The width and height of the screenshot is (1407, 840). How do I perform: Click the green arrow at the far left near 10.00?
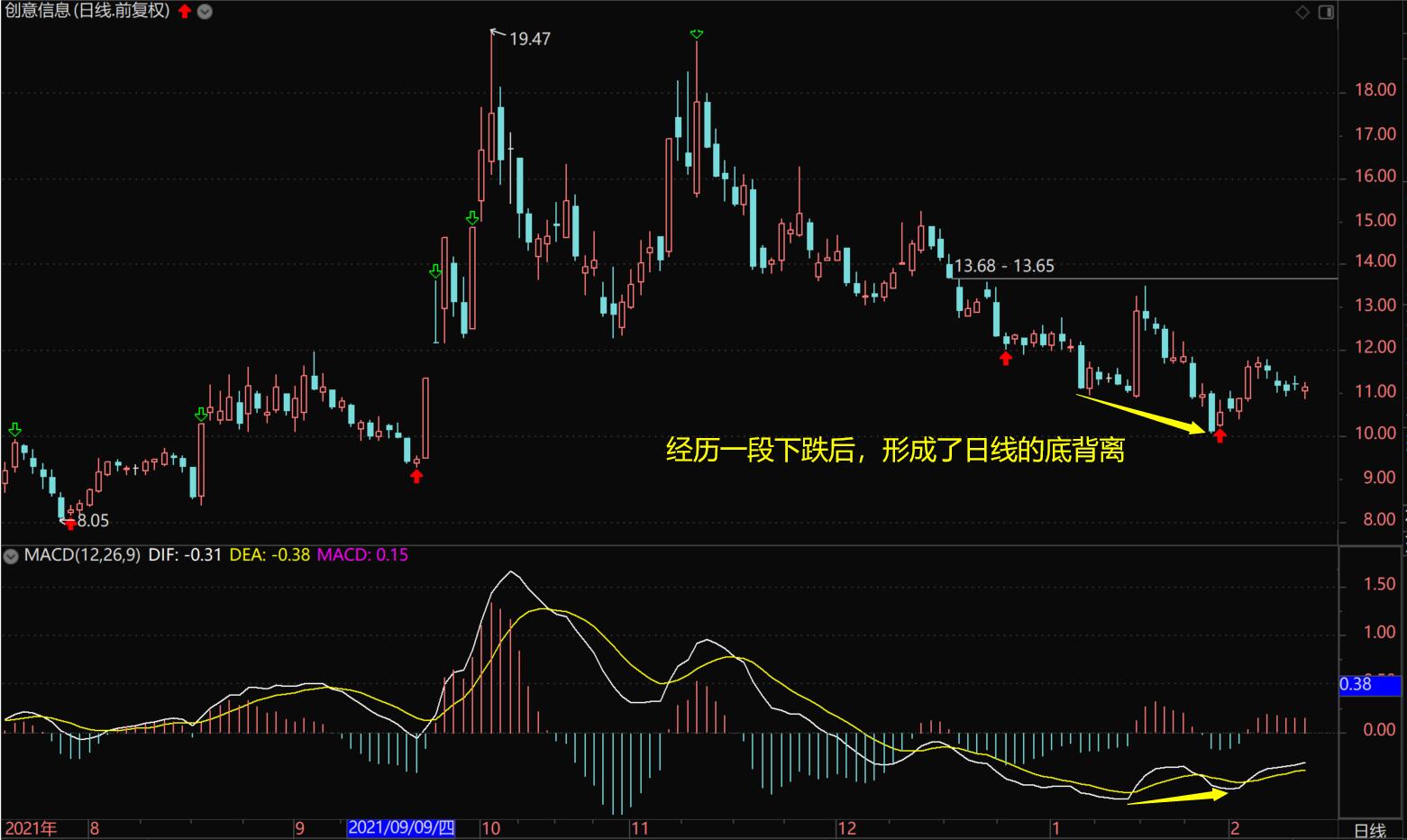[x=15, y=430]
